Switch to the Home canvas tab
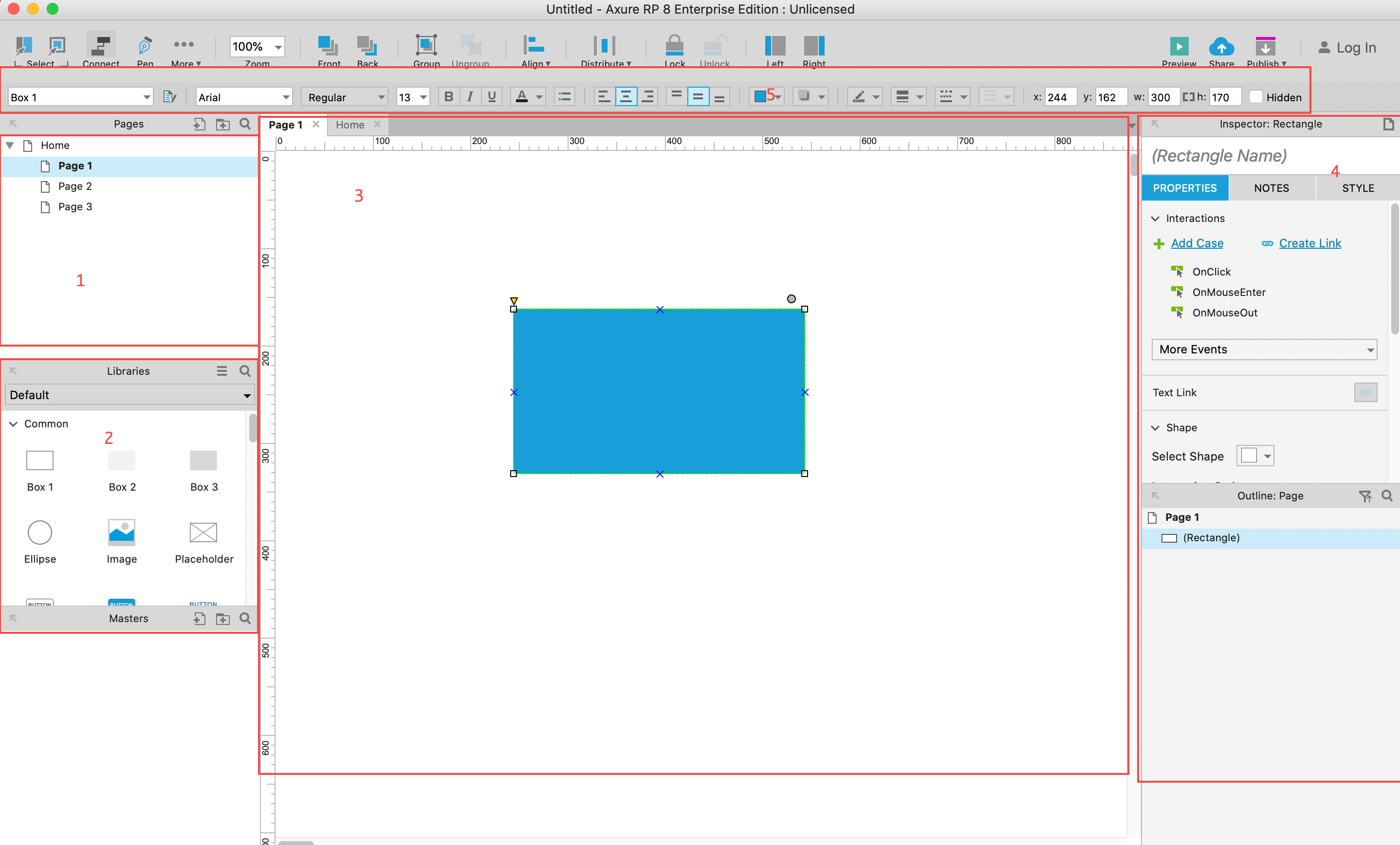Image resolution: width=1400 pixels, height=845 pixels. click(350, 125)
